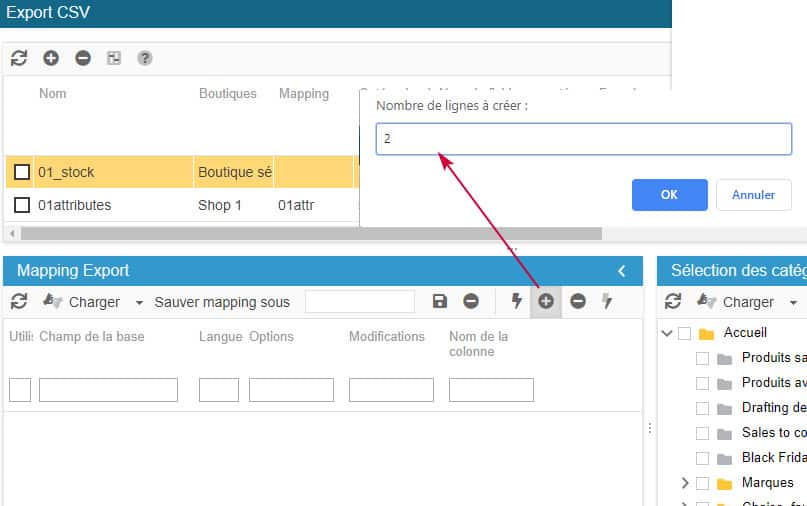
Task: Tick the 01attributes row checkbox
Action: tap(22, 205)
